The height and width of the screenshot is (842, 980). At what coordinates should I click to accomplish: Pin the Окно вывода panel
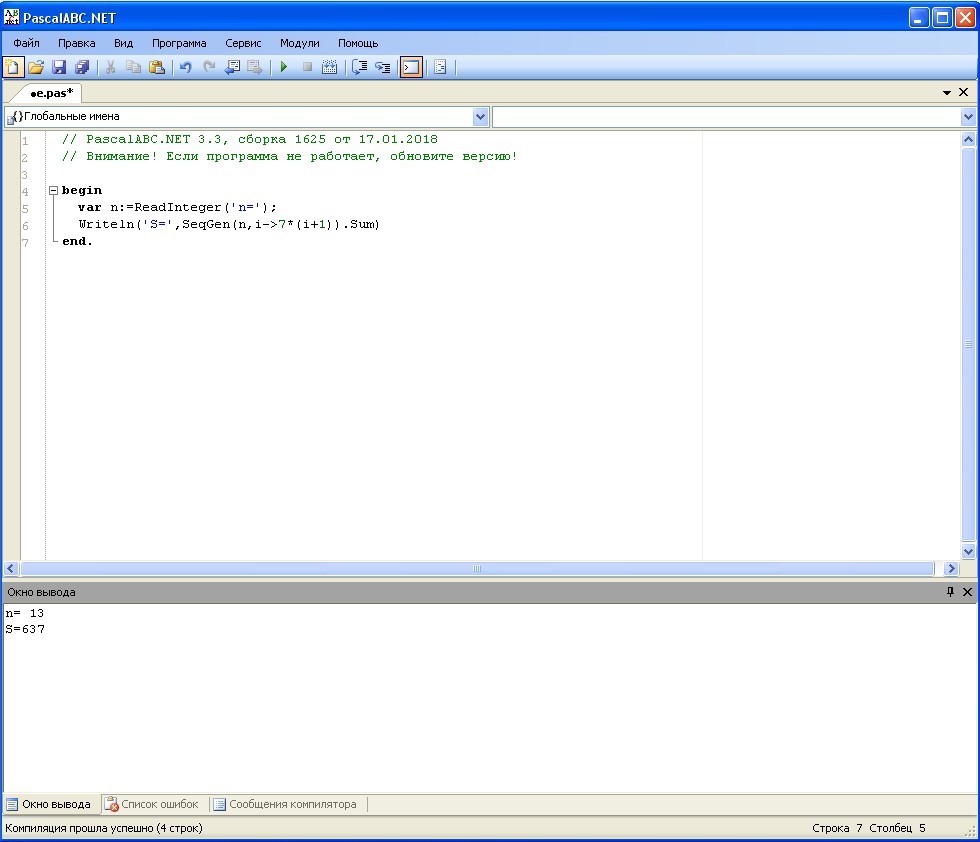point(950,592)
